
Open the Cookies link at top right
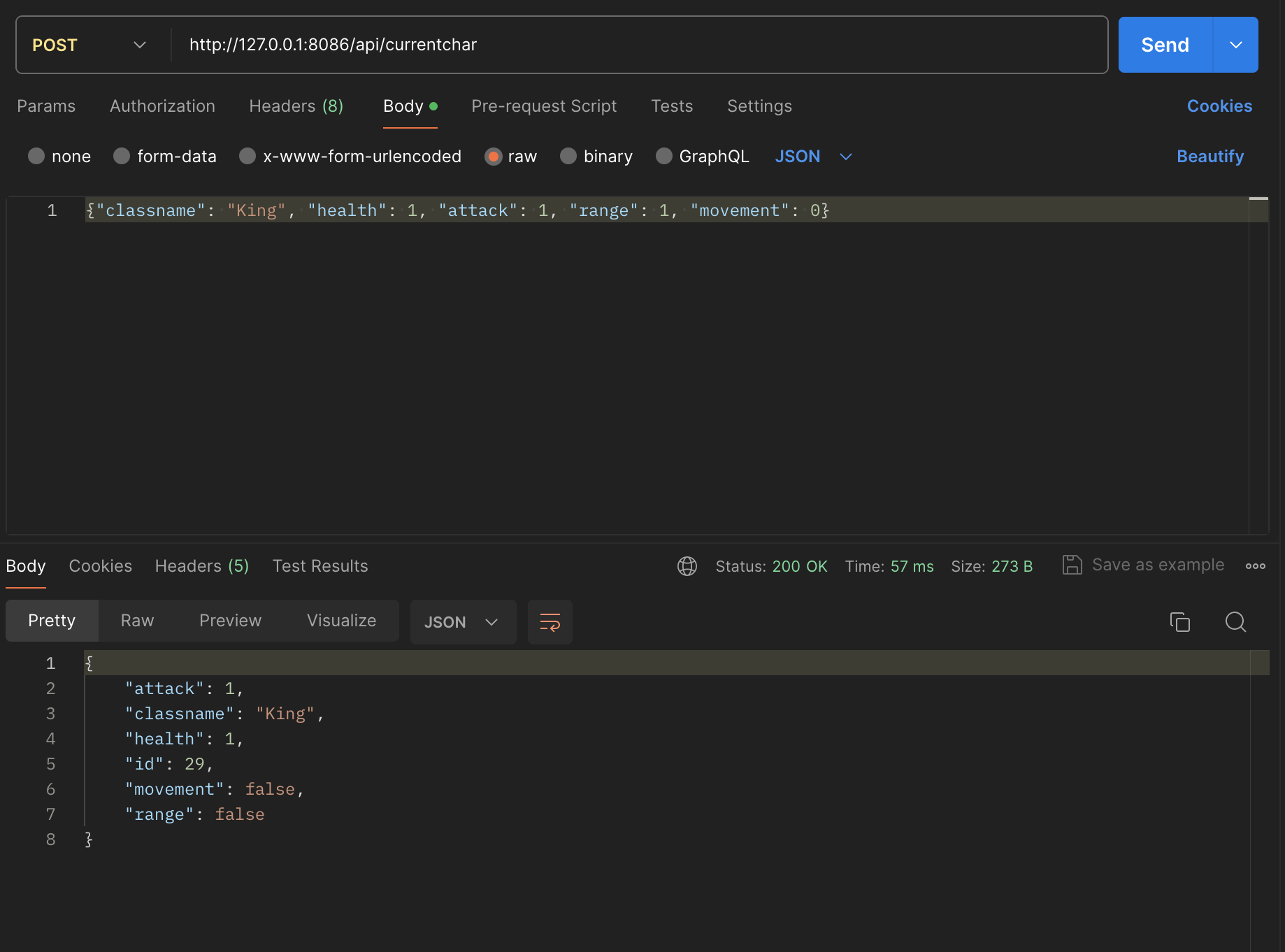[1219, 106]
